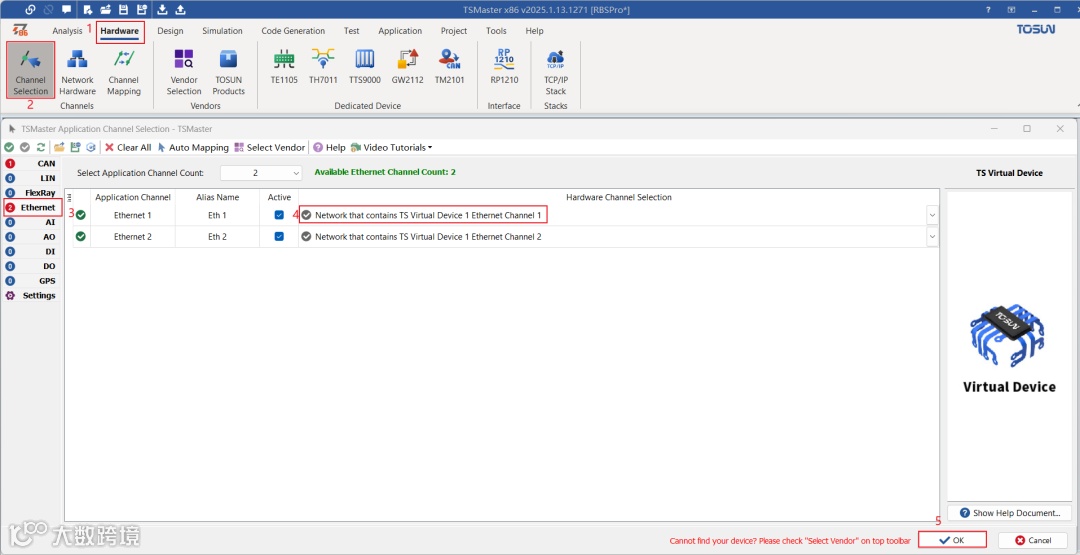Select the FlexRay channel category
The image size is (1080, 555).
tap(30, 193)
